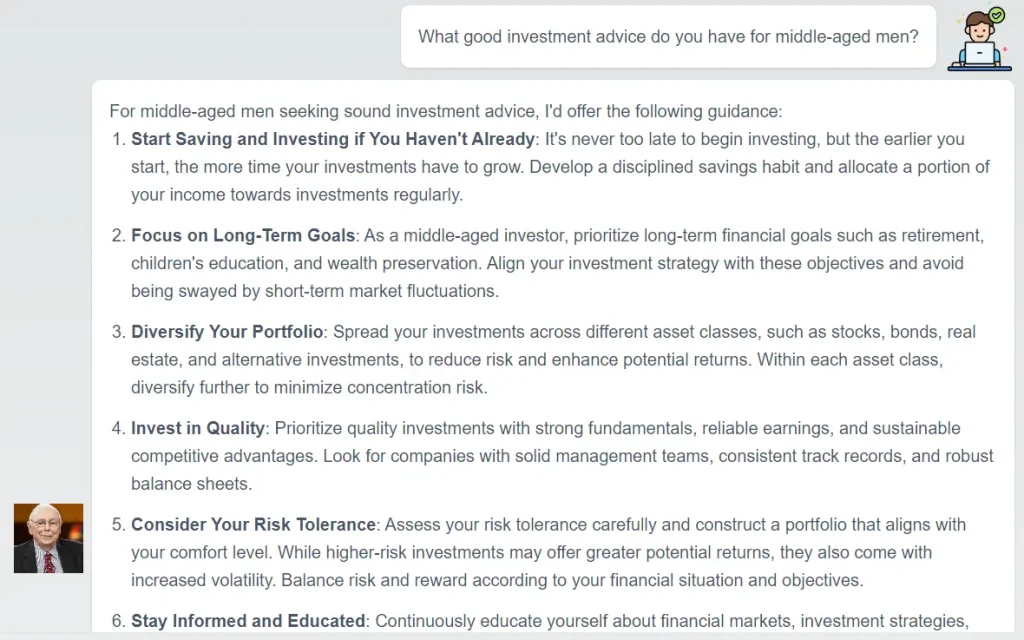This screenshot has width=1024, height=640.
Task: Click the "Focus on Long-Term Goals" heading
Action: click(243, 236)
